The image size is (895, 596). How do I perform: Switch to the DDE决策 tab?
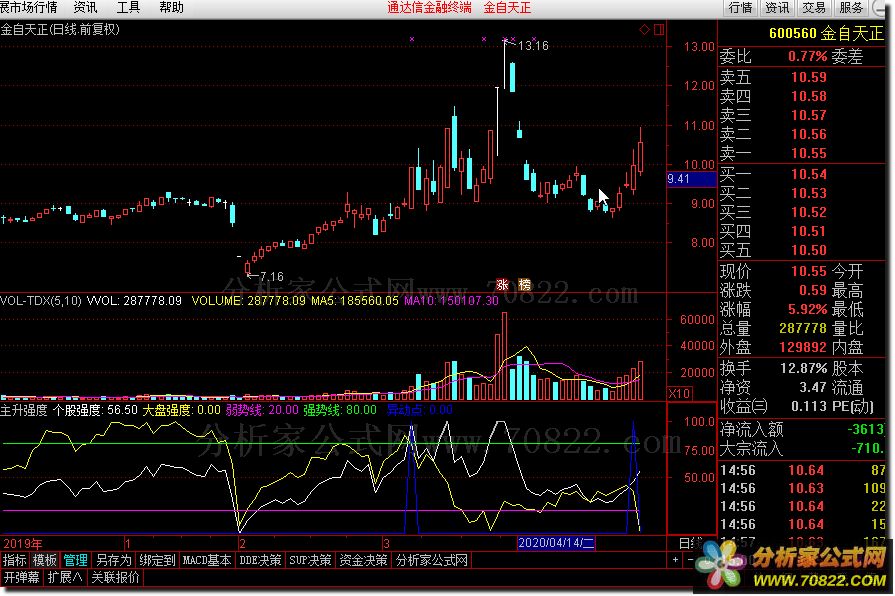click(260, 560)
